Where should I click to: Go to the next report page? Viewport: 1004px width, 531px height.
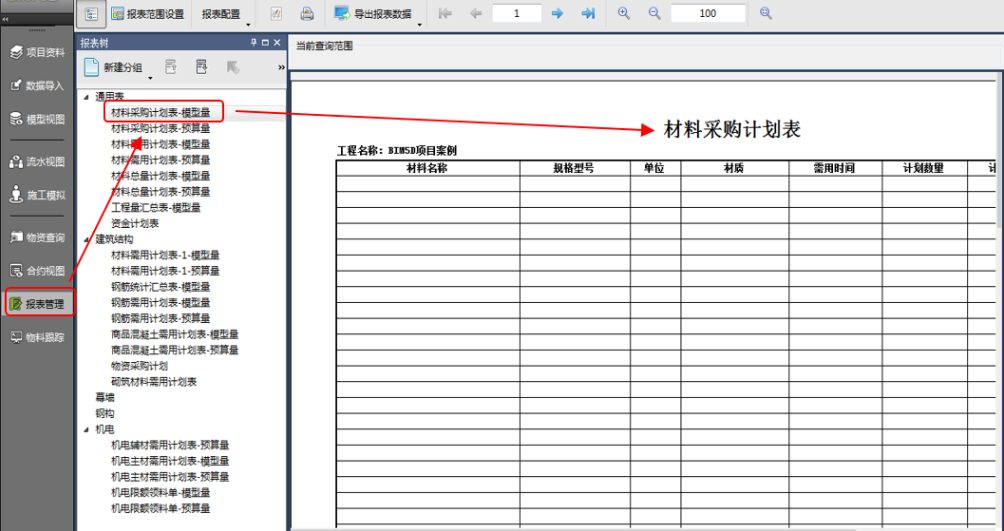(558, 13)
